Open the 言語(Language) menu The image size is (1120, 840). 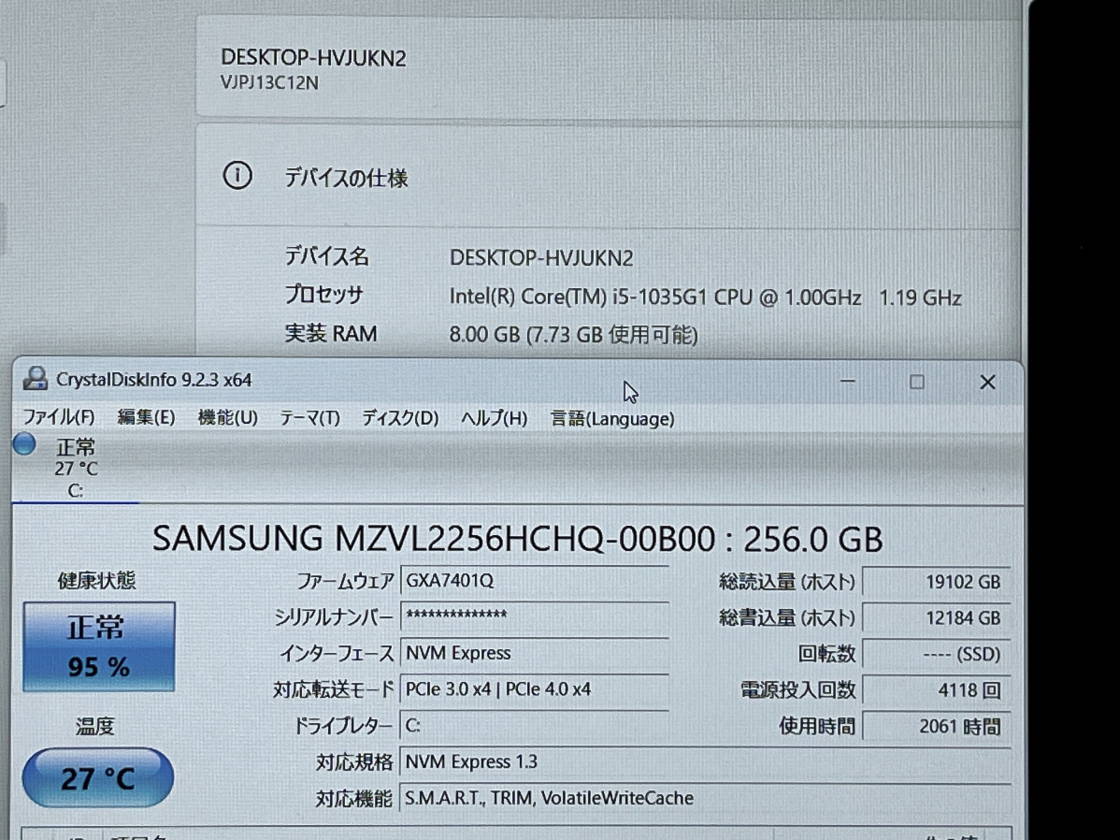tap(612, 419)
